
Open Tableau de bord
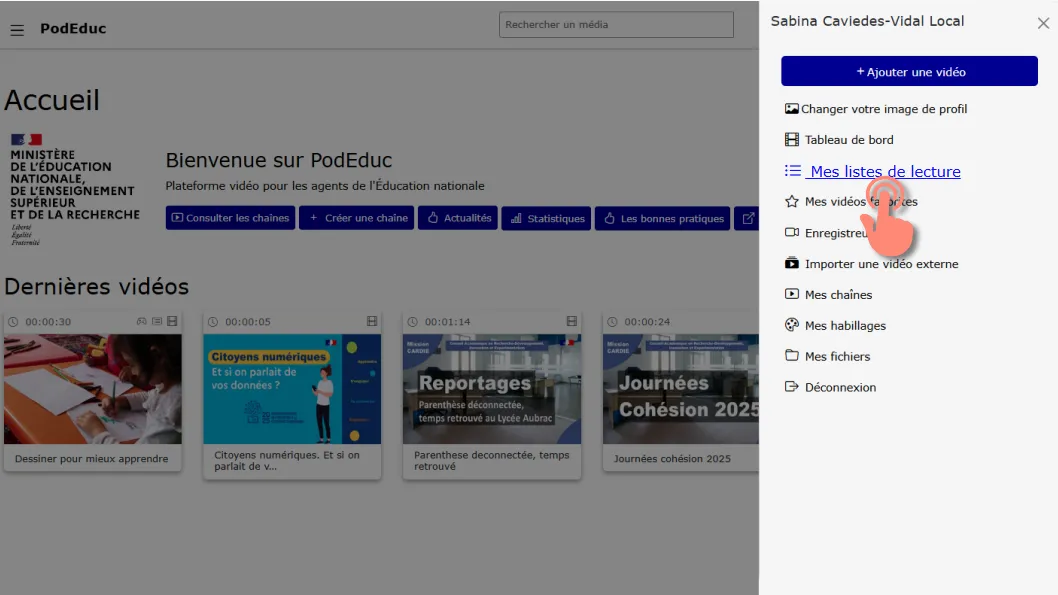[849, 140]
